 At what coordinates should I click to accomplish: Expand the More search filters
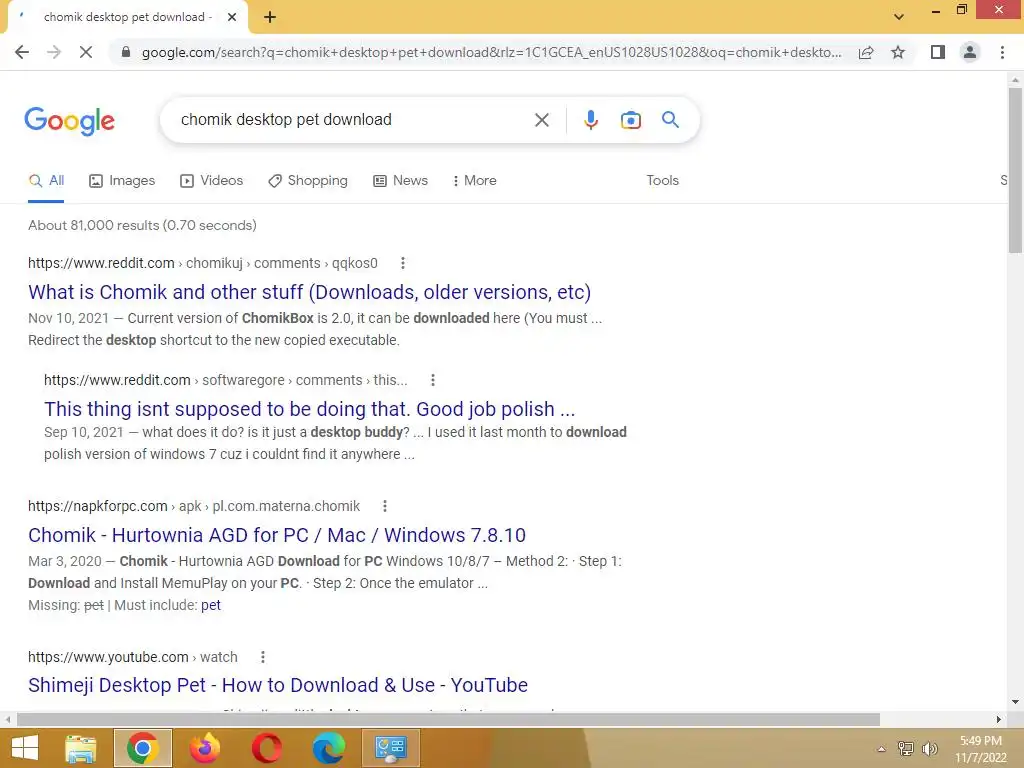pos(474,181)
